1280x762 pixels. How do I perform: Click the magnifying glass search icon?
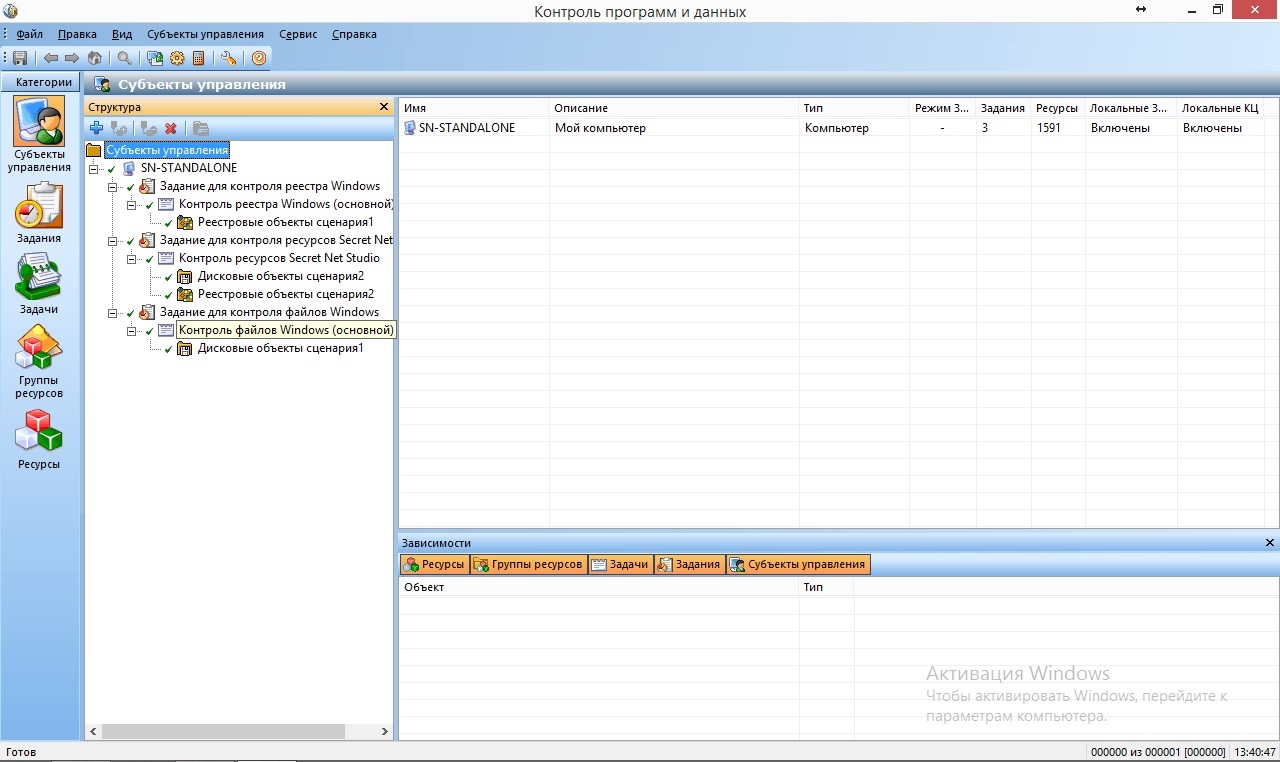[x=124, y=58]
